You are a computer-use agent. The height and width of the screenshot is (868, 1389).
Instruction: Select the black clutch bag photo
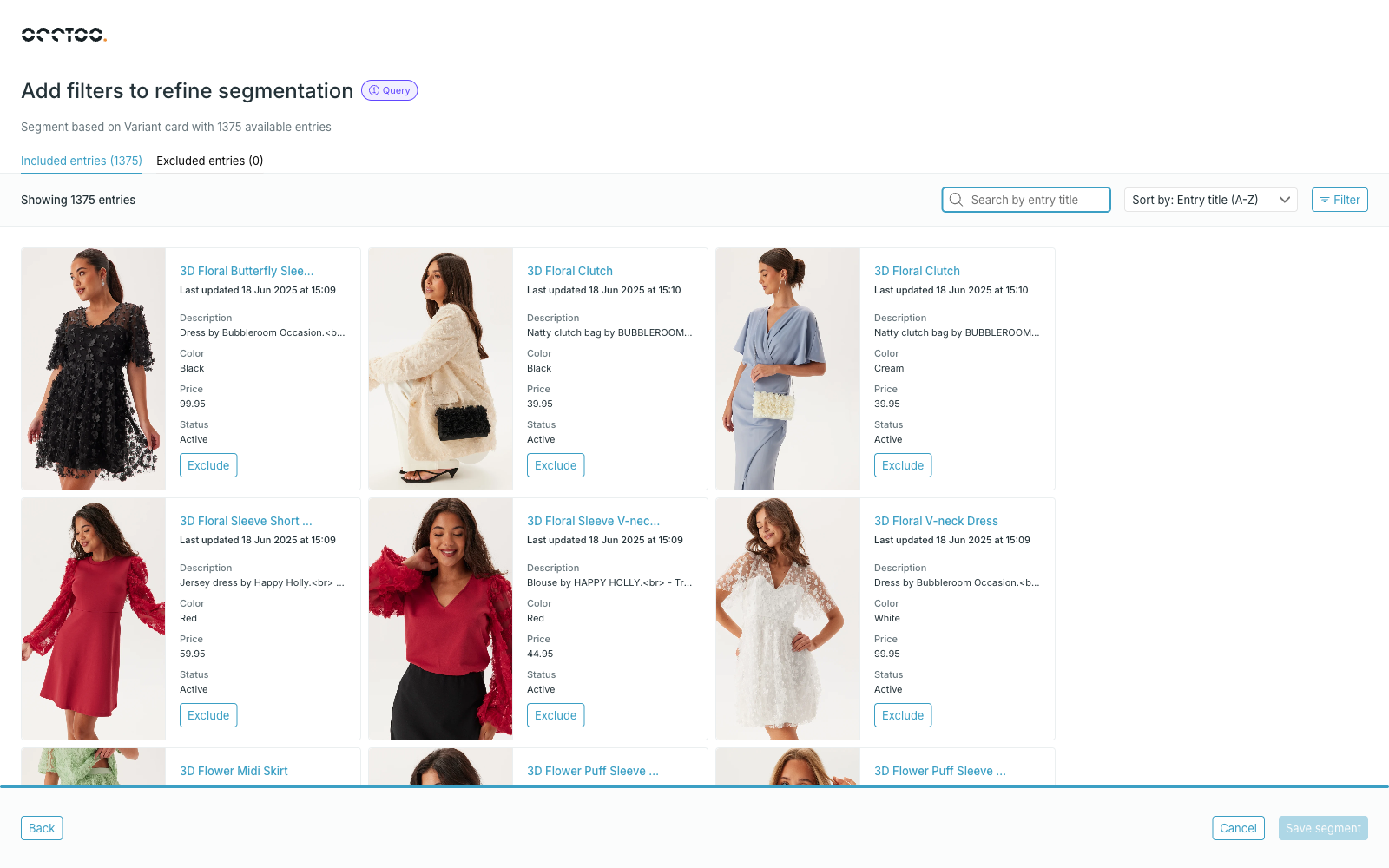point(441,369)
